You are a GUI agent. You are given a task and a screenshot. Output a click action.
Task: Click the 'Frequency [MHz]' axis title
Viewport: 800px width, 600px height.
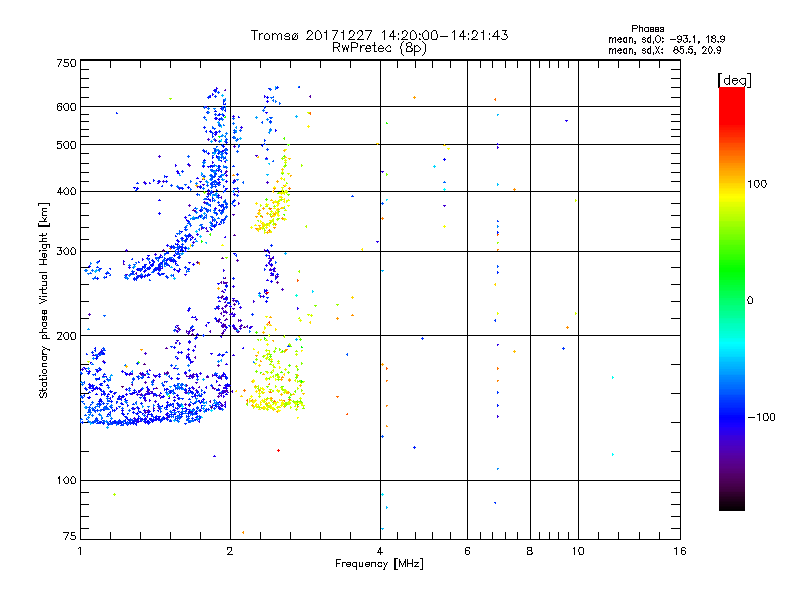coord(379,564)
